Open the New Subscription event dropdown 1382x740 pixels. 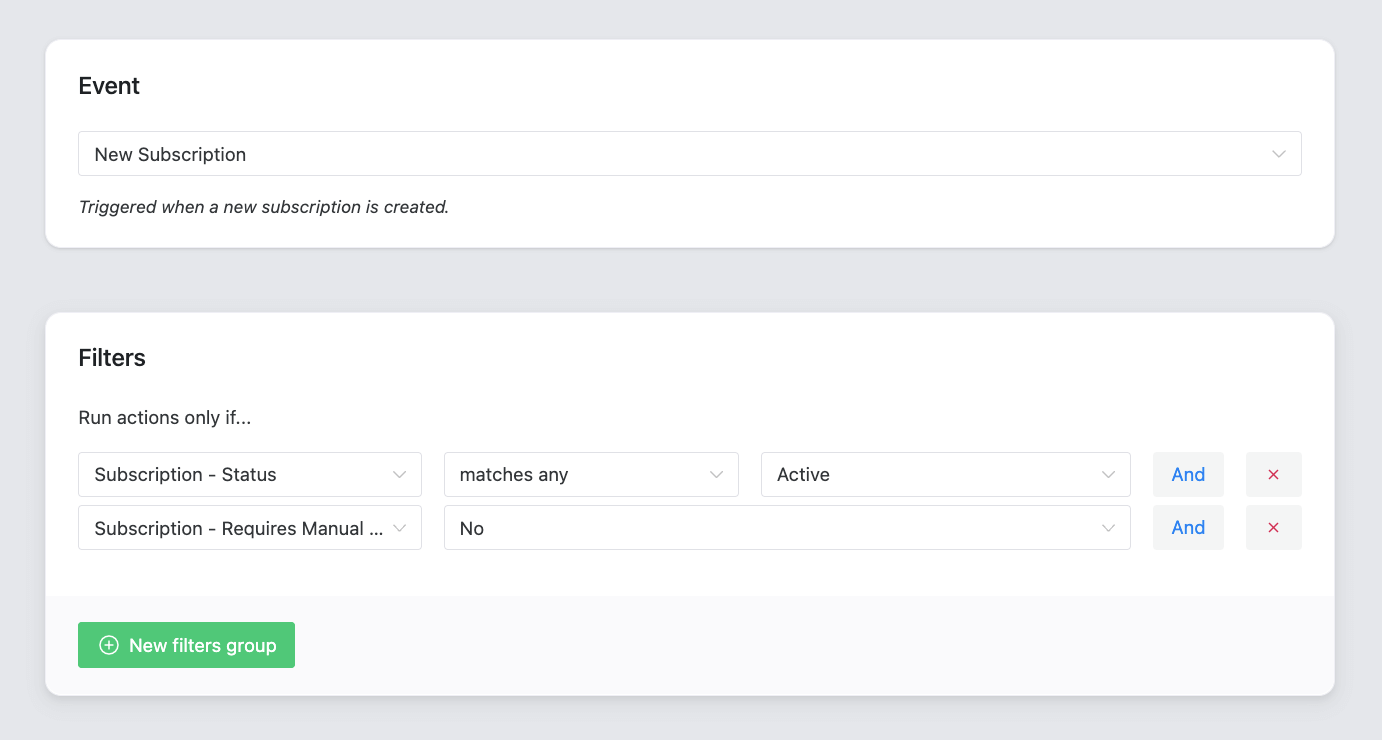click(x=690, y=154)
